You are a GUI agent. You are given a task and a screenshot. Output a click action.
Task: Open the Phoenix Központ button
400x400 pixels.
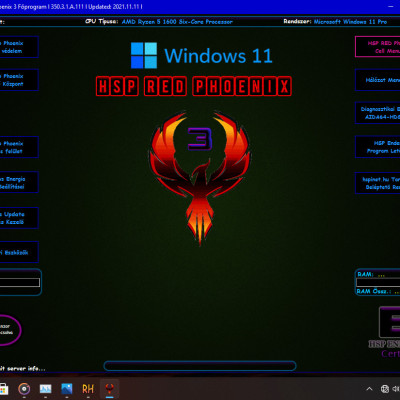[x=19, y=80]
